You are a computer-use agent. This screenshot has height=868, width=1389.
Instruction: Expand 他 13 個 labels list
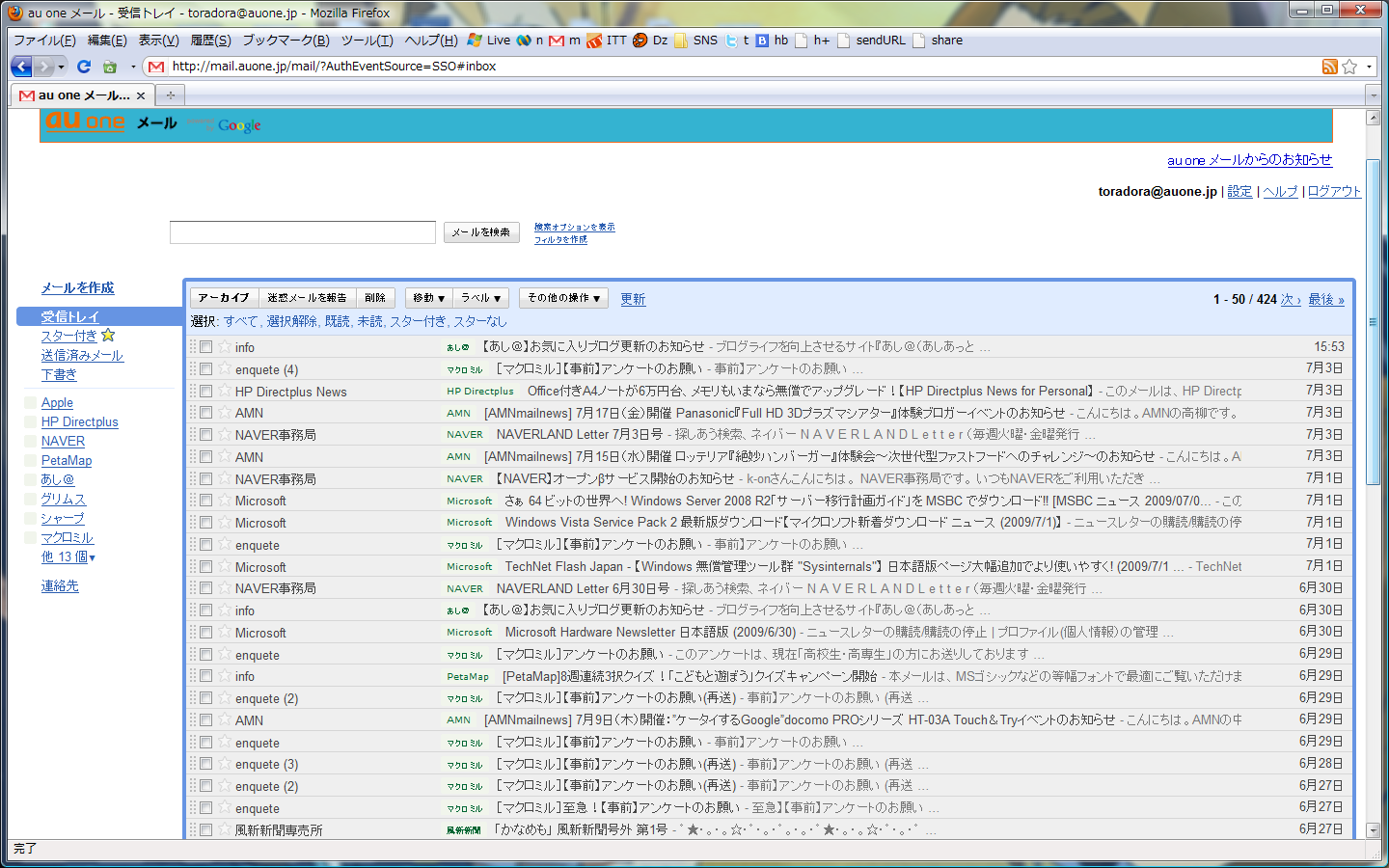68,557
